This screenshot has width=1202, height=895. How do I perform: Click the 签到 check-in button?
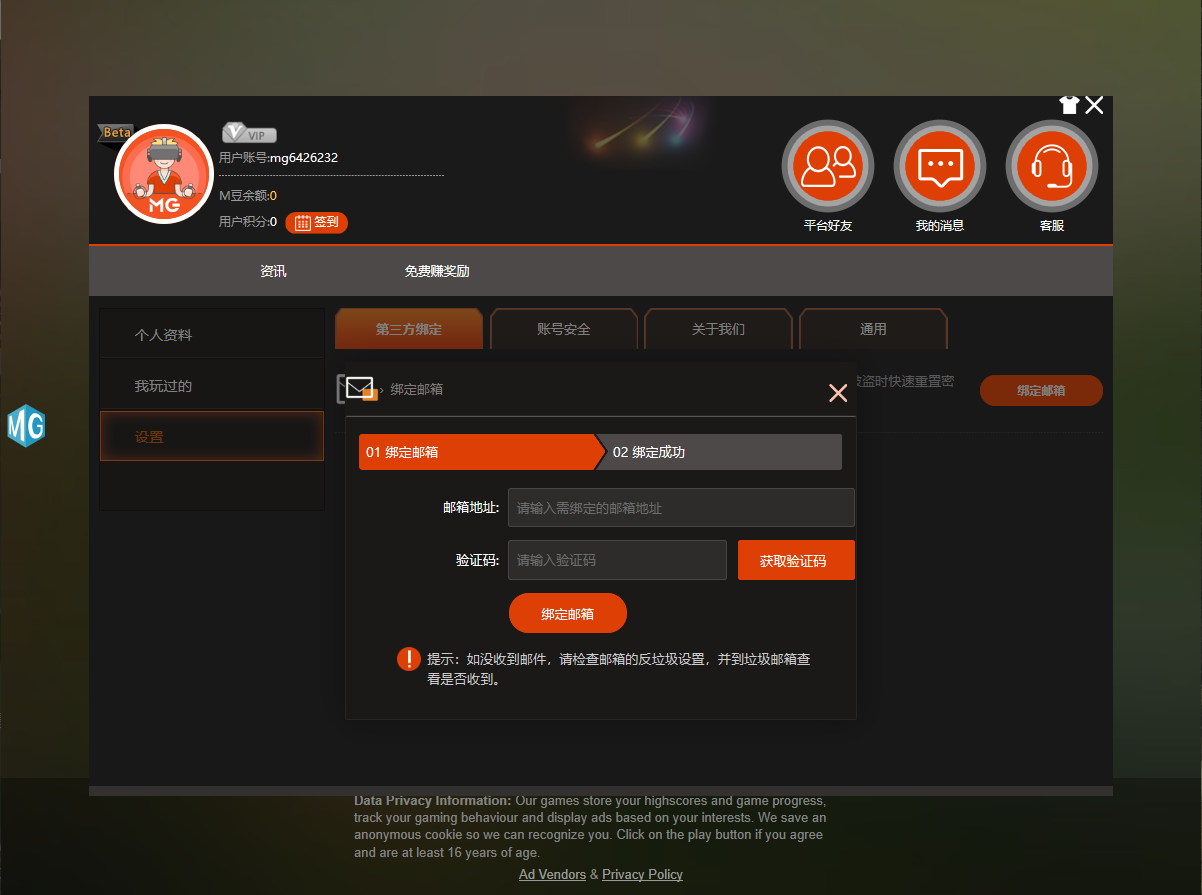pos(316,222)
